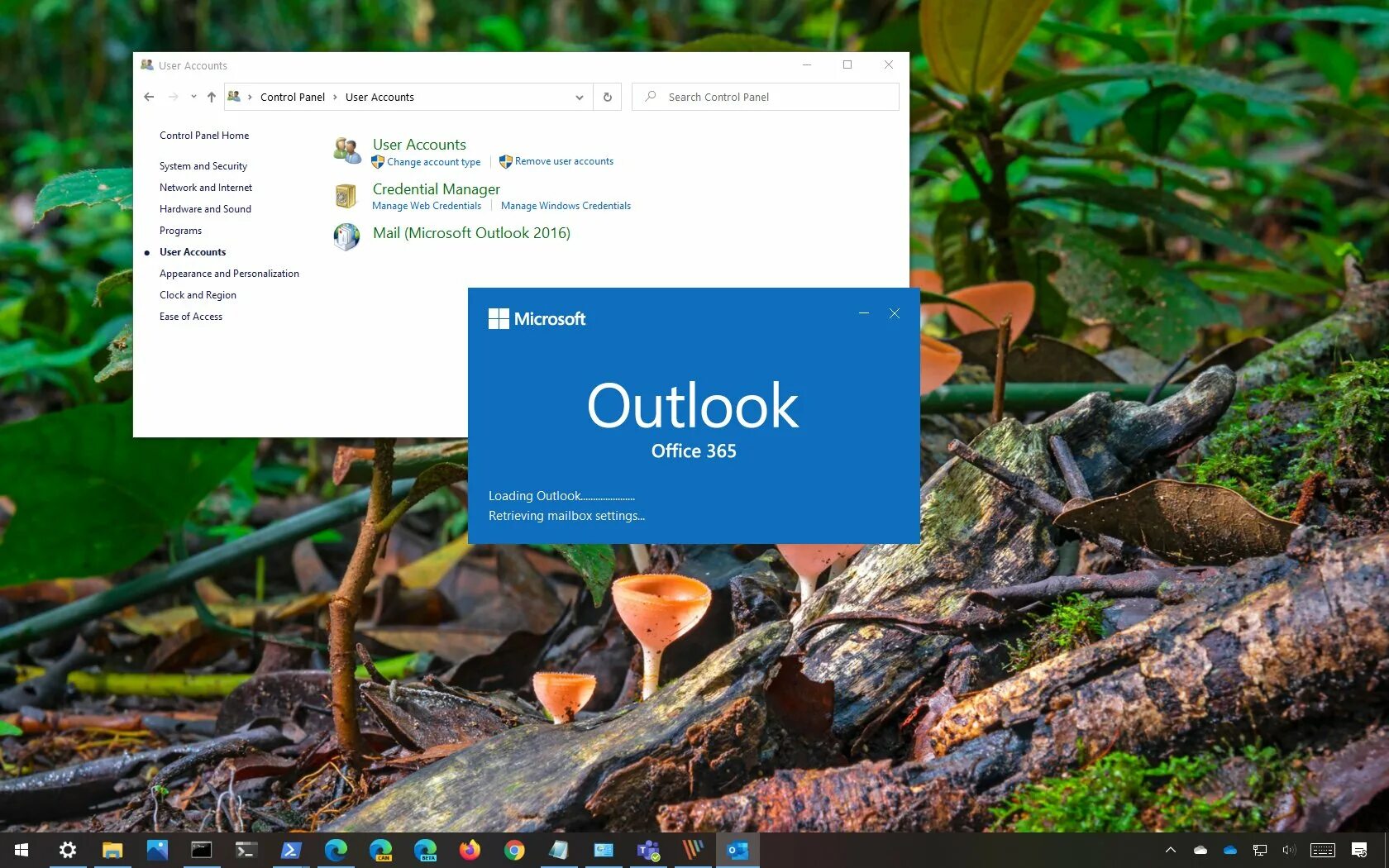Open the Action Center notifications
Image resolution: width=1389 pixels, height=868 pixels.
(1359, 850)
